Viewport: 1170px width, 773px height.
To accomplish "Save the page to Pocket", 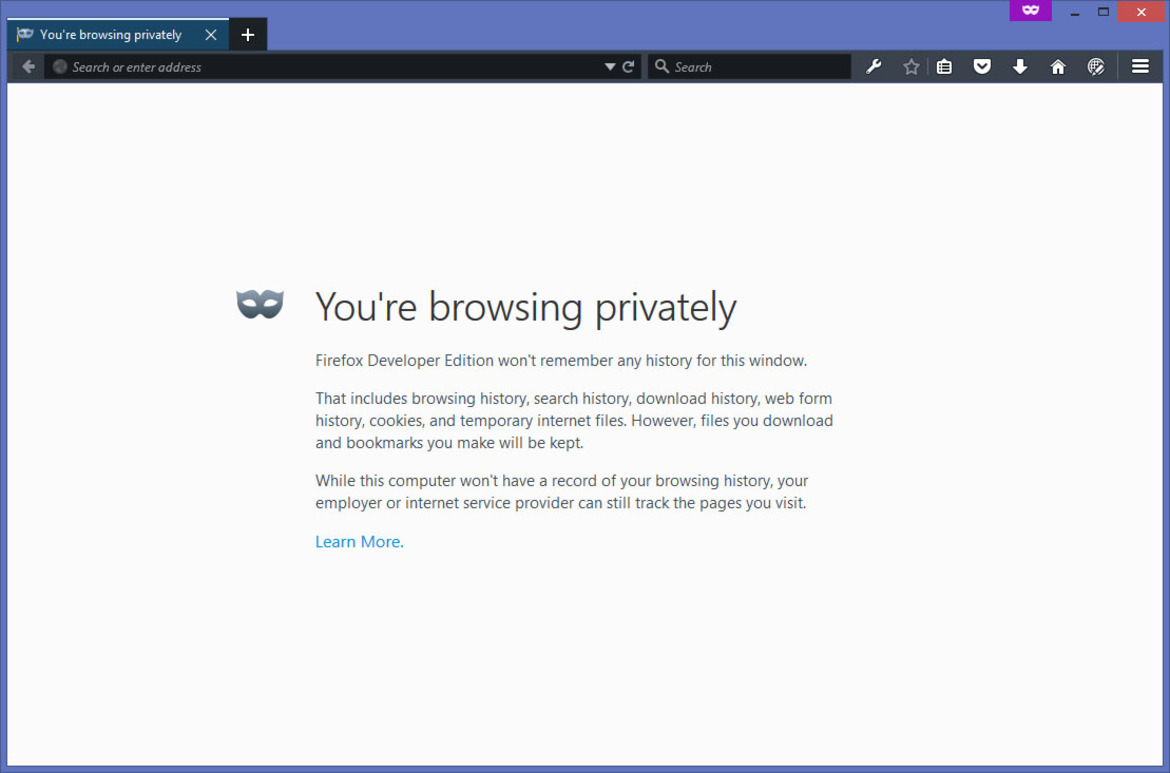I will [982, 66].
